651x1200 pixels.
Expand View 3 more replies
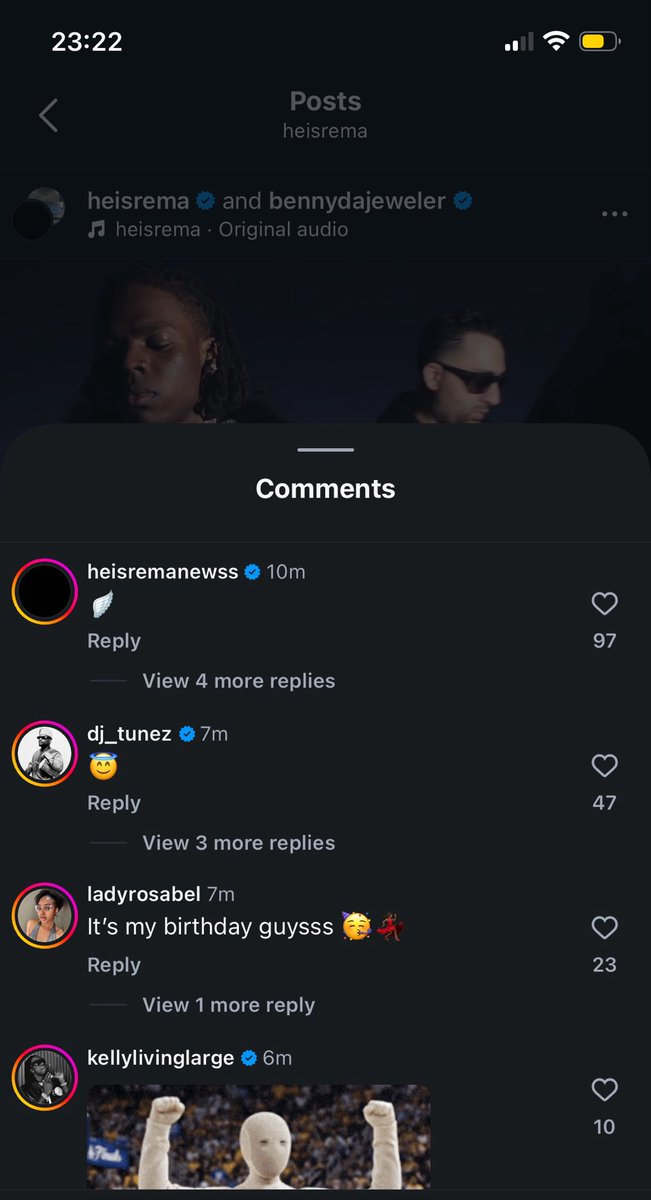tap(239, 843)
